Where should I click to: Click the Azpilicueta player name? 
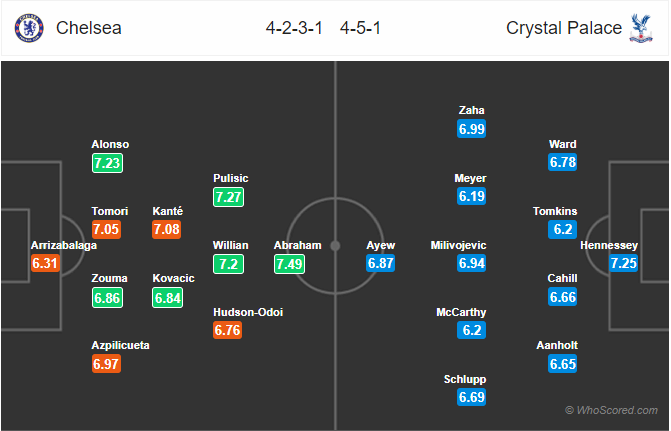coord(120,345)
